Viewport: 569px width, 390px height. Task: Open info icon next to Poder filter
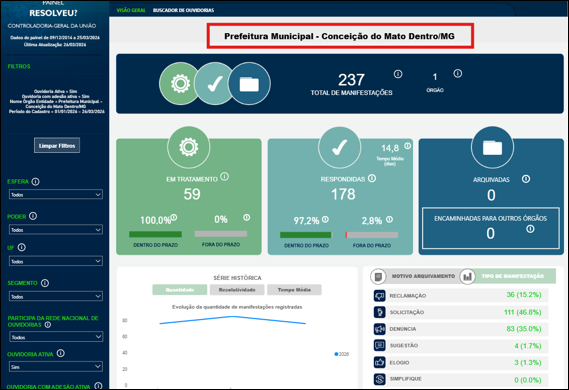(33, 216)
